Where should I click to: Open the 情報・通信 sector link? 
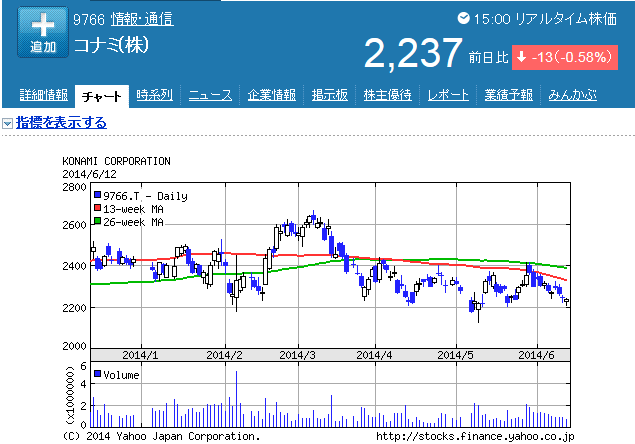click(143, 19)
